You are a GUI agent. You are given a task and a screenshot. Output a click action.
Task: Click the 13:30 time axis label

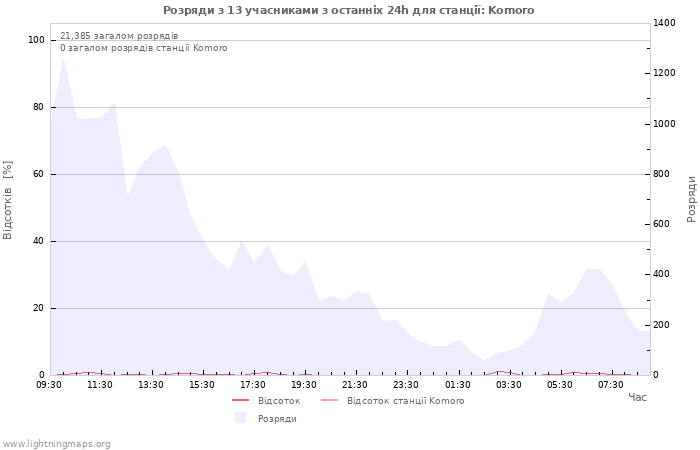pos(151,385)
